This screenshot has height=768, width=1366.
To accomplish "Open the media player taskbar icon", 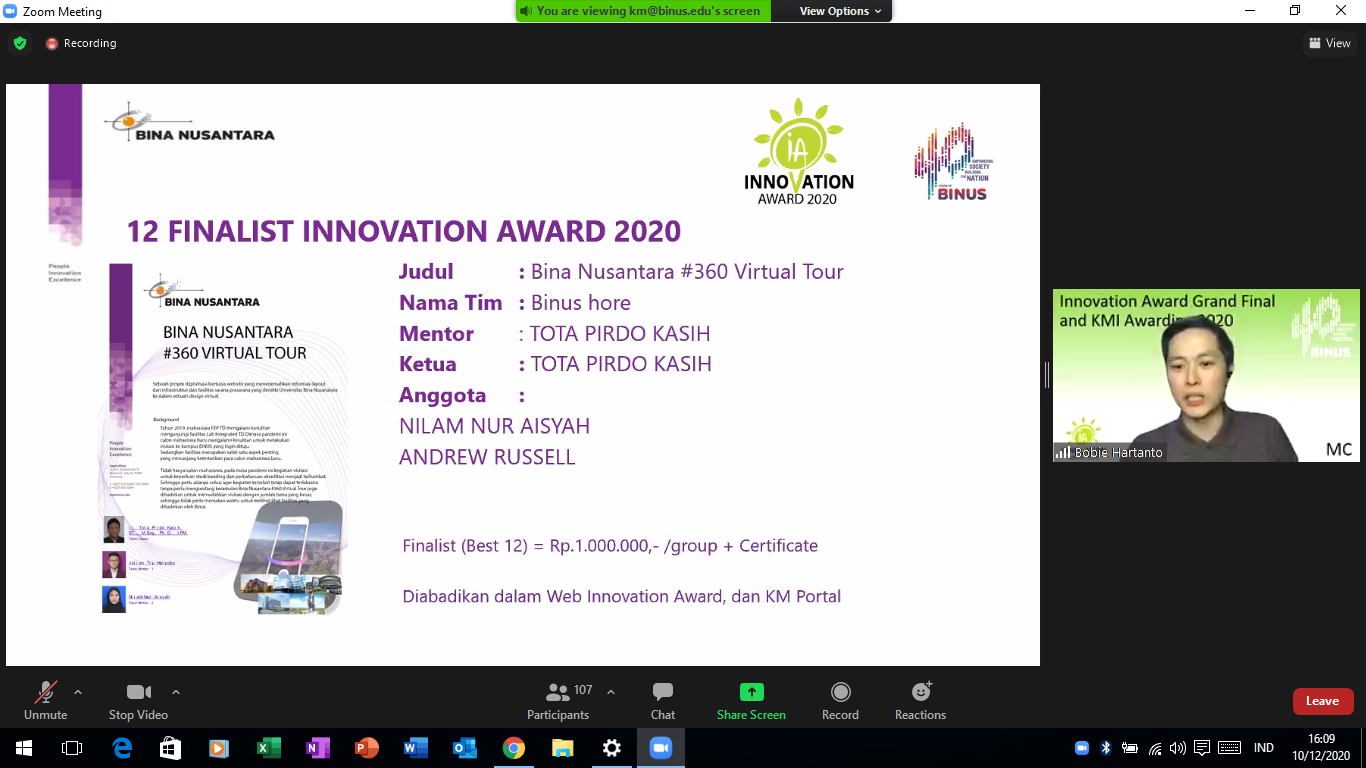I will coord(220,748).
